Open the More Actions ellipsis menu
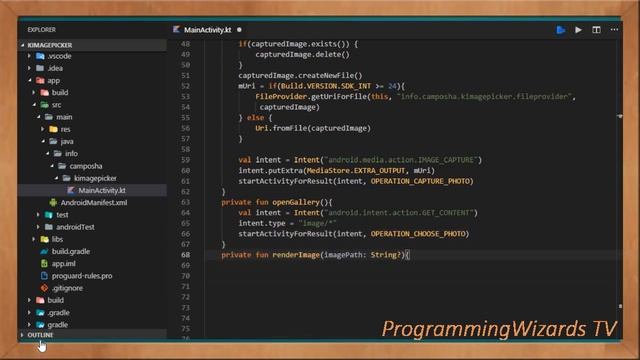The height and width of the screenshot is (360, 640). 614,29
